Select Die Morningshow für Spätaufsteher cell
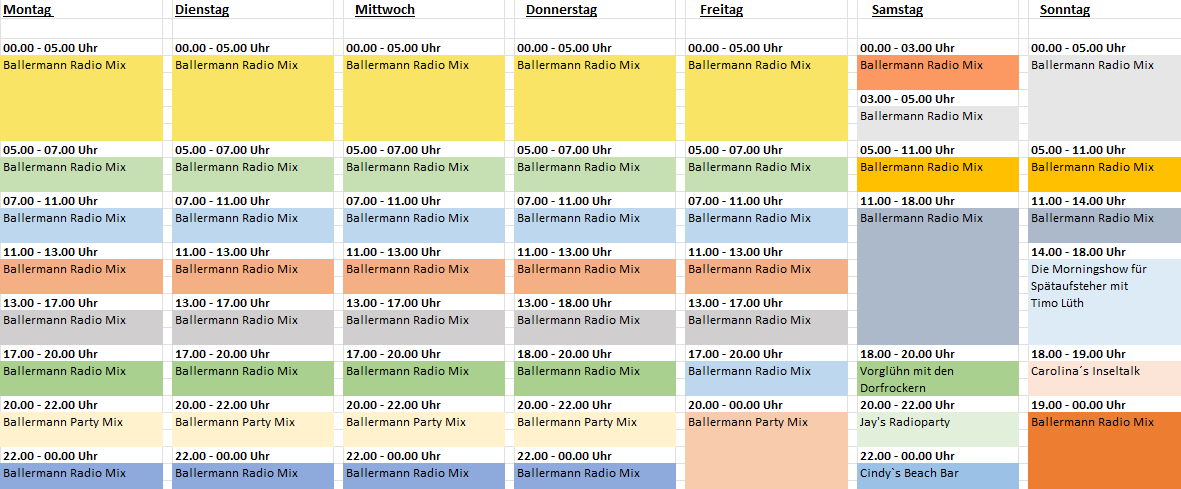The height and width of the screenshot is (489, 1181). [x=1104, y=302]
